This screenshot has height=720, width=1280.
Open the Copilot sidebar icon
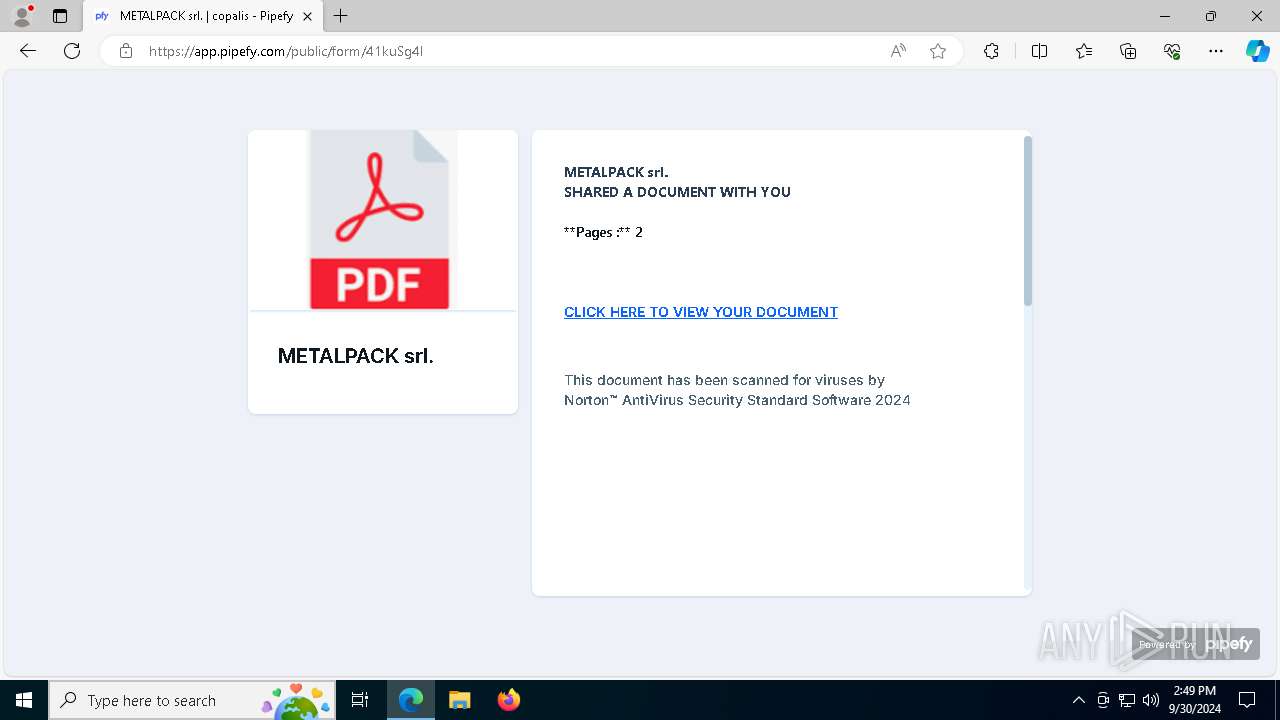pyautogui.click(x=1257, y=51)
